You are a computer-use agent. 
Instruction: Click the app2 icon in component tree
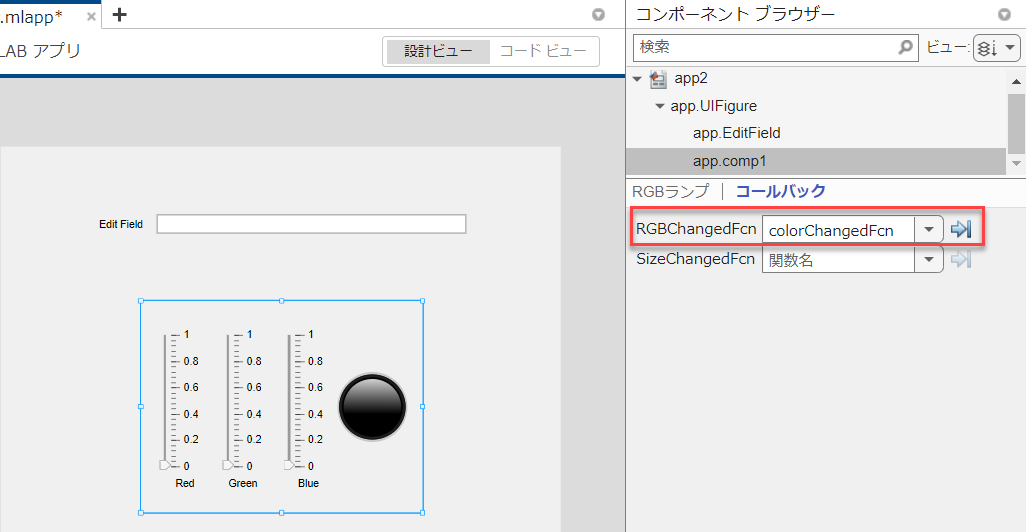(x=658, y=79)
